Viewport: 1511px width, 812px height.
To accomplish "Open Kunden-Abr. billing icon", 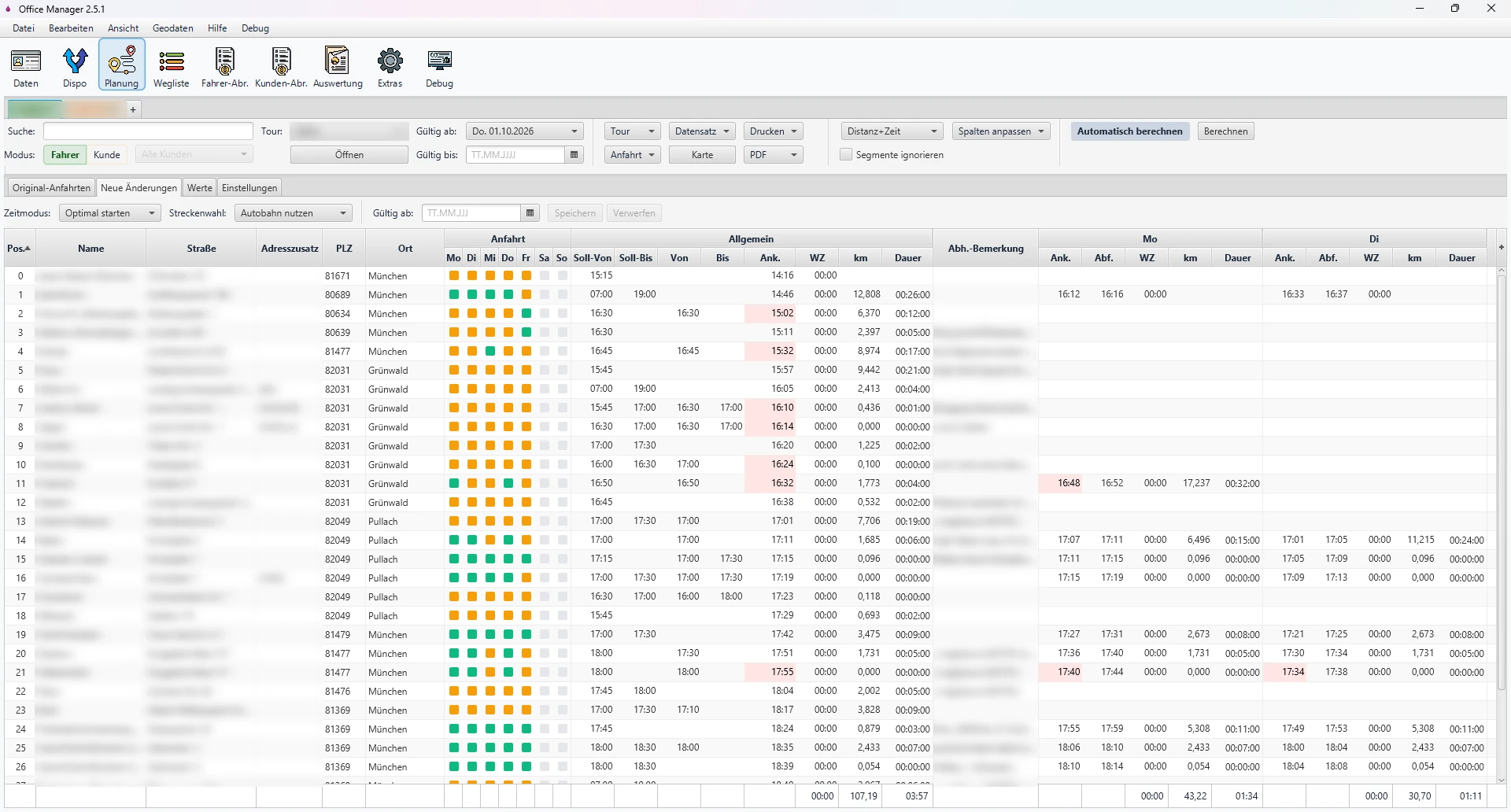I will [281, 66].
